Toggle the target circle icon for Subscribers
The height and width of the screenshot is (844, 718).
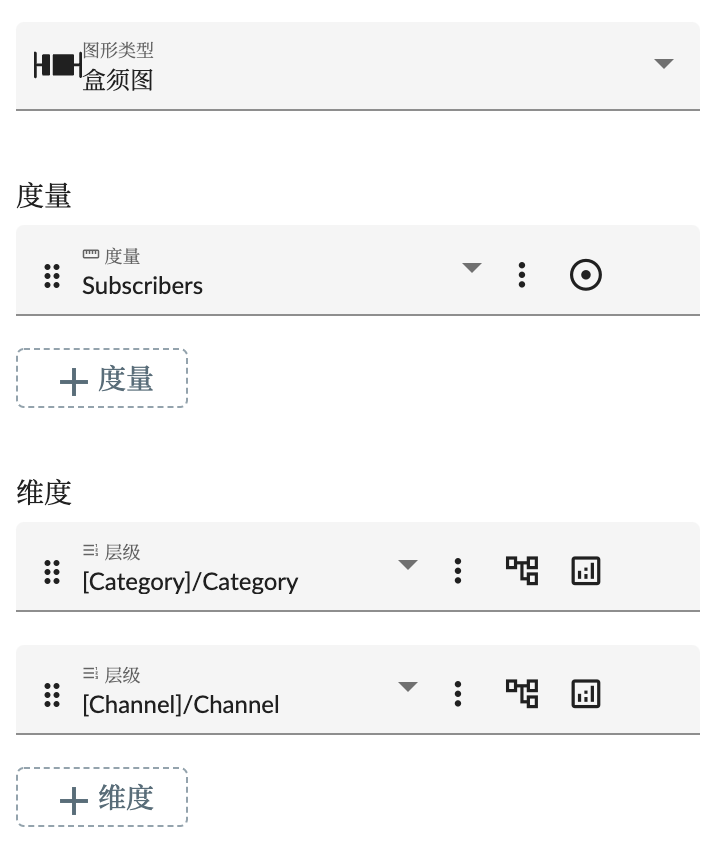coord(586,275)
